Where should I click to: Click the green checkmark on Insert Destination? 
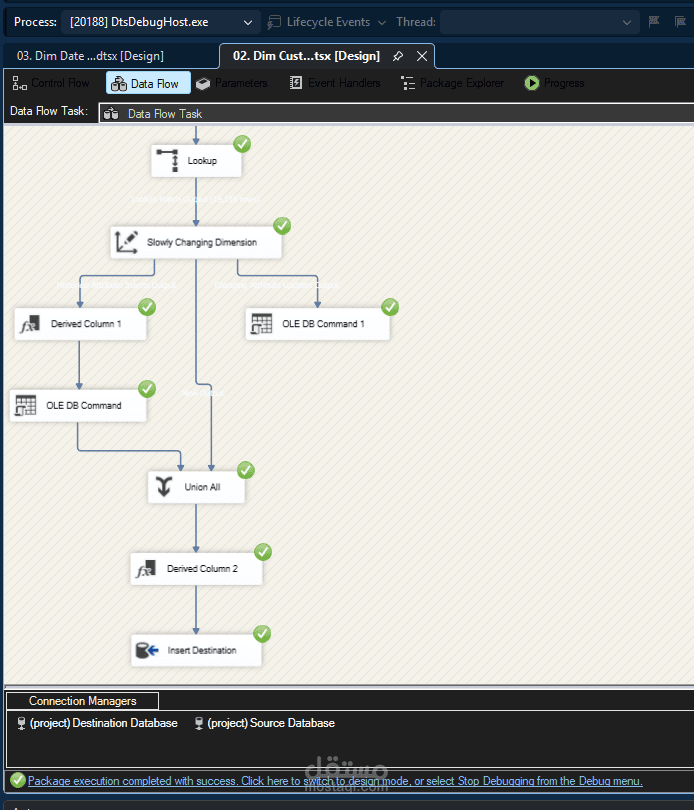coord(262,633)
